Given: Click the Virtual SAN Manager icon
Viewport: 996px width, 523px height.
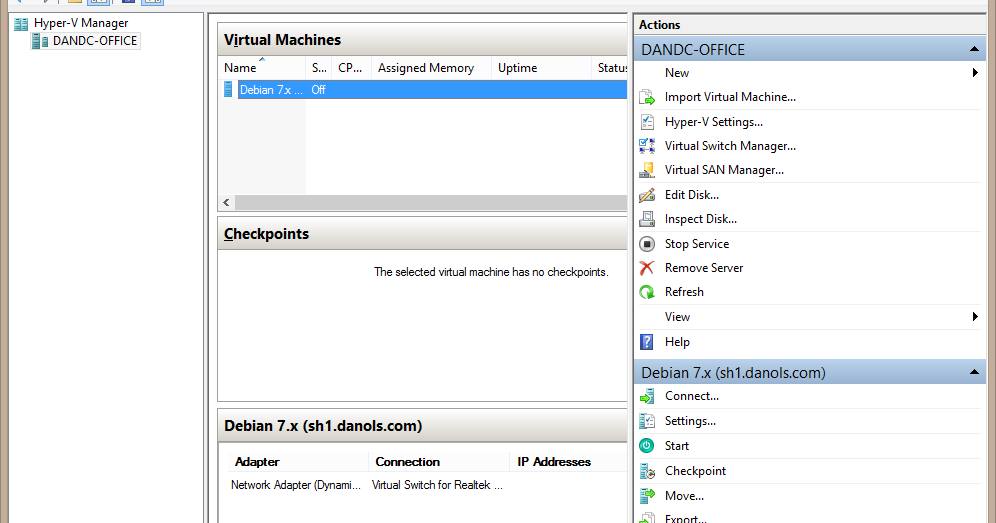Looking at the screenshot, I should tap(647, 170).
